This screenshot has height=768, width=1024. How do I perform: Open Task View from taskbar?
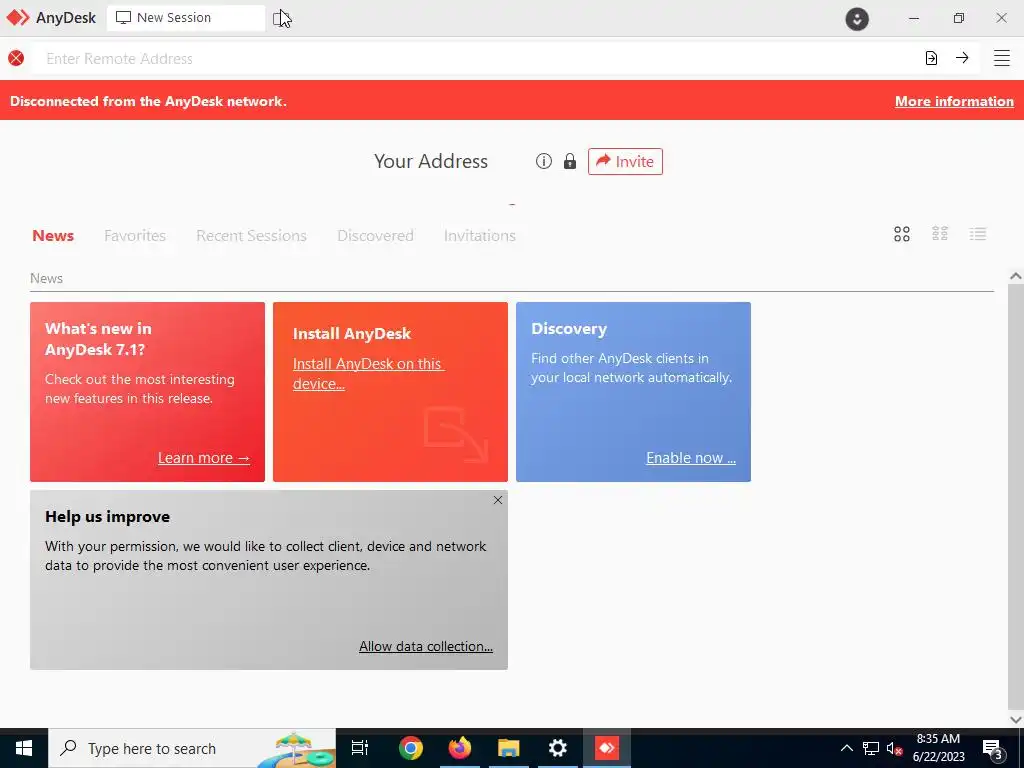360,748
